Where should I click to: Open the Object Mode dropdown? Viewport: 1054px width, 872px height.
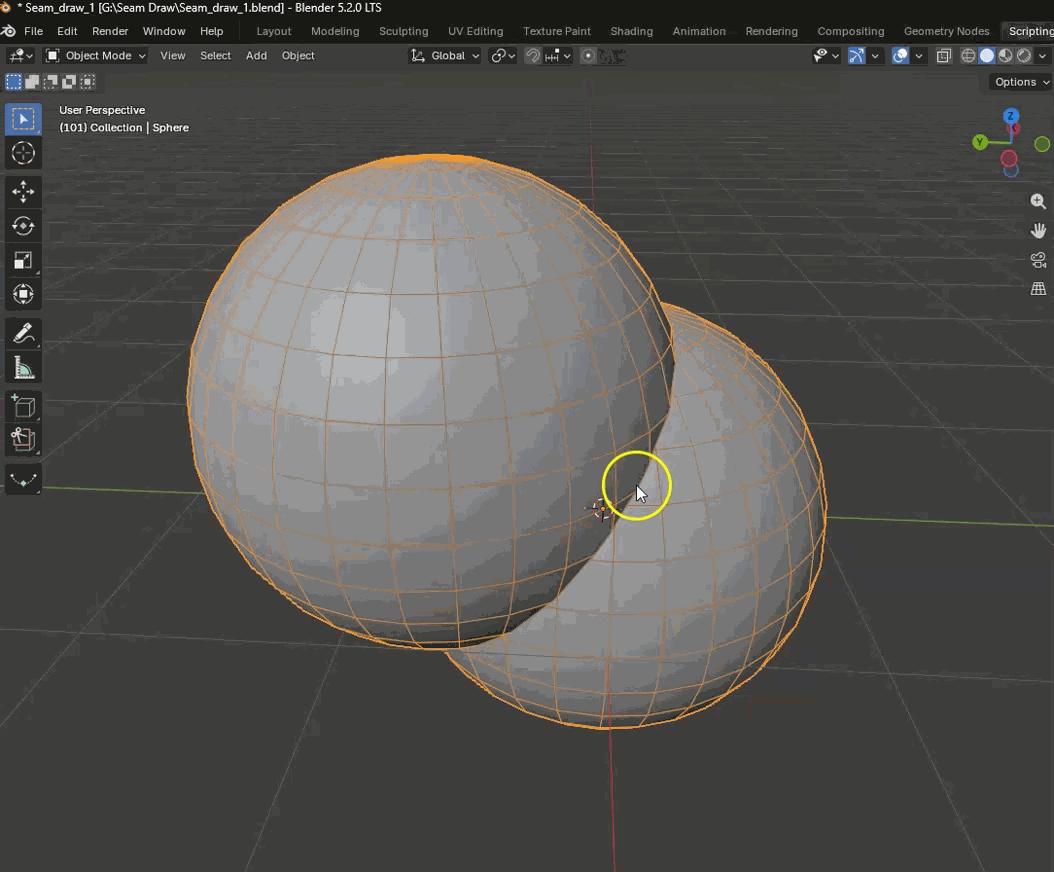pos(95,56)
